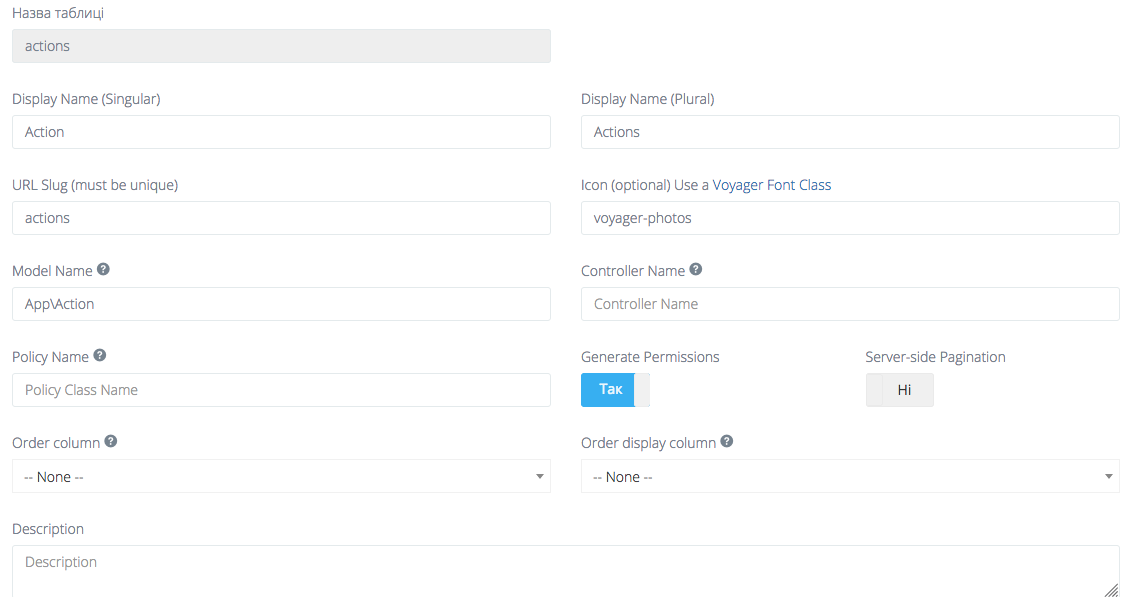
Task: Click the Display Name Plural field
Action: (850, 131)
